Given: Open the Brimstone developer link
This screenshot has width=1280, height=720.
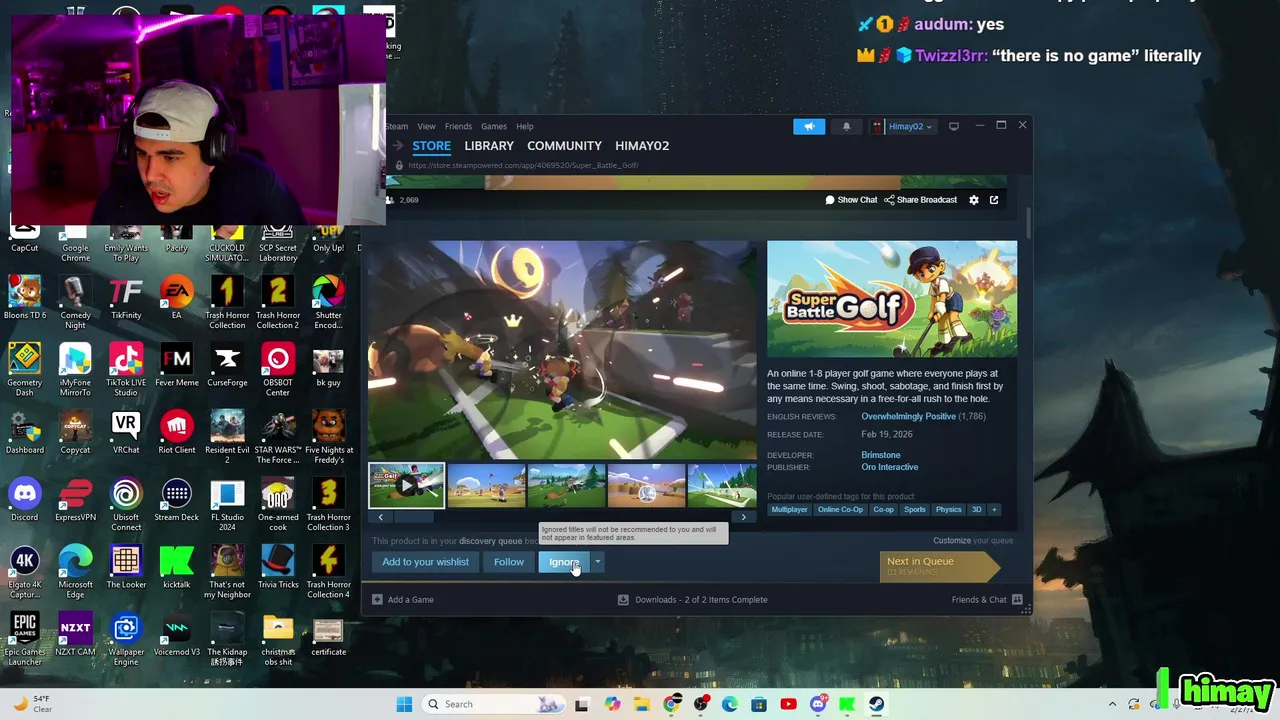Looking at the screenshot, I should tap(881, 455).
